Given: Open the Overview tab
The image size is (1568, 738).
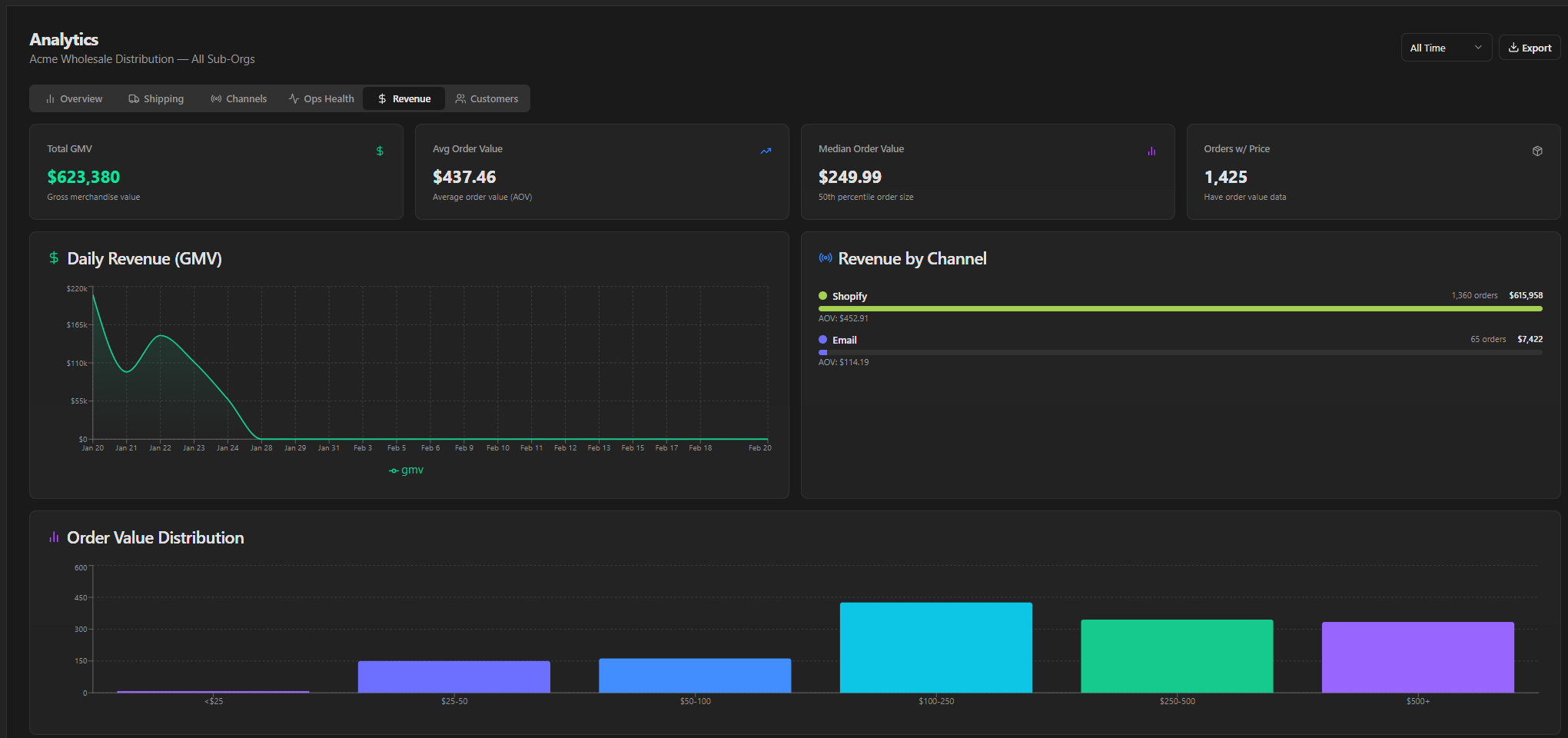Looking at the screenshot, I should (x=74, y=98).
